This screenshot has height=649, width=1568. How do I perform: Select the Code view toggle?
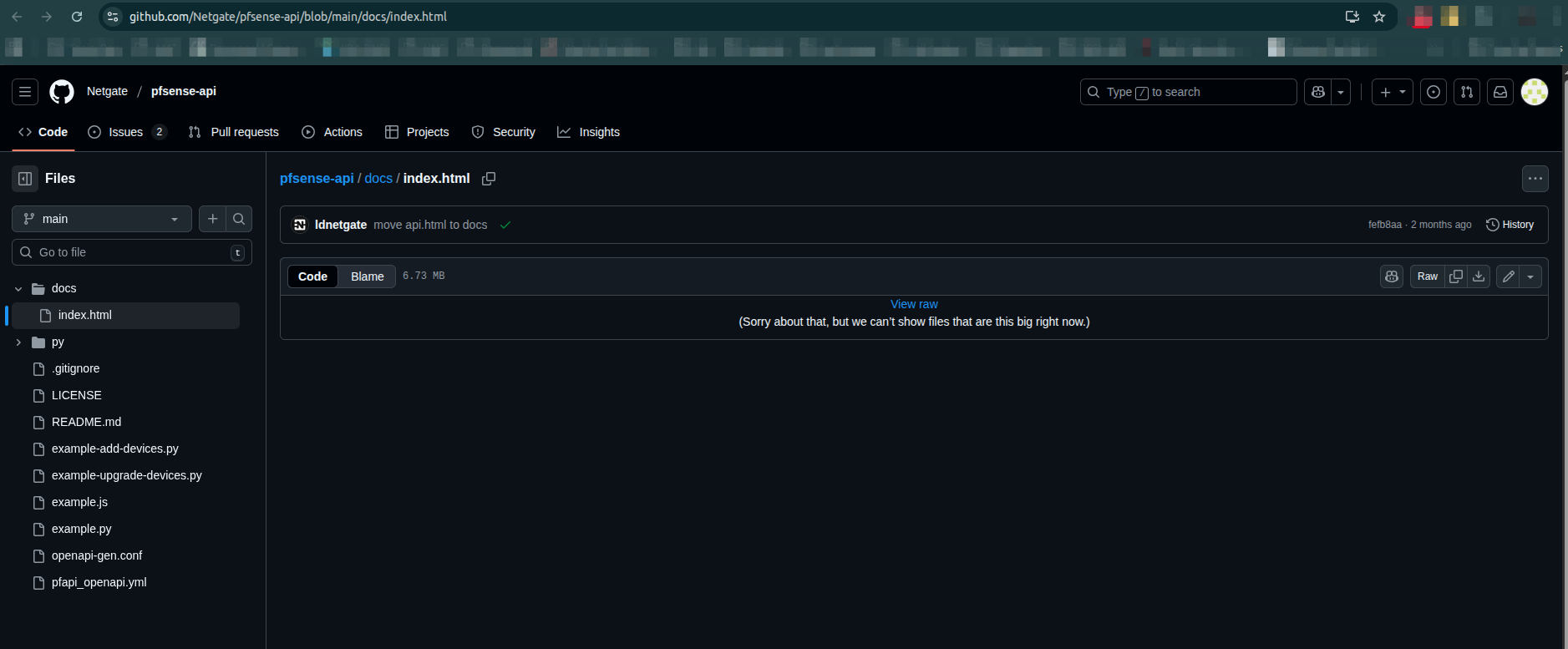312,276
